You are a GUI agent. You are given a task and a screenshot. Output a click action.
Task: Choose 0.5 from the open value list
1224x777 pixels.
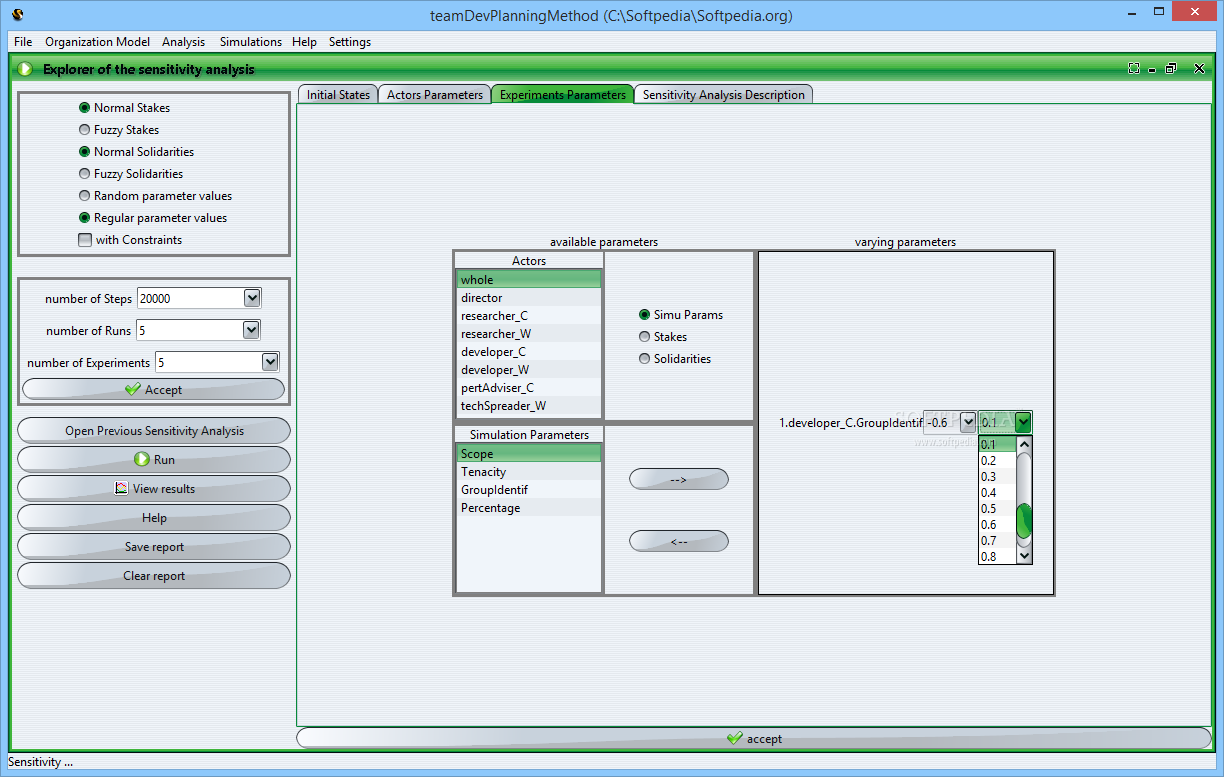click(x=997, y=509)
